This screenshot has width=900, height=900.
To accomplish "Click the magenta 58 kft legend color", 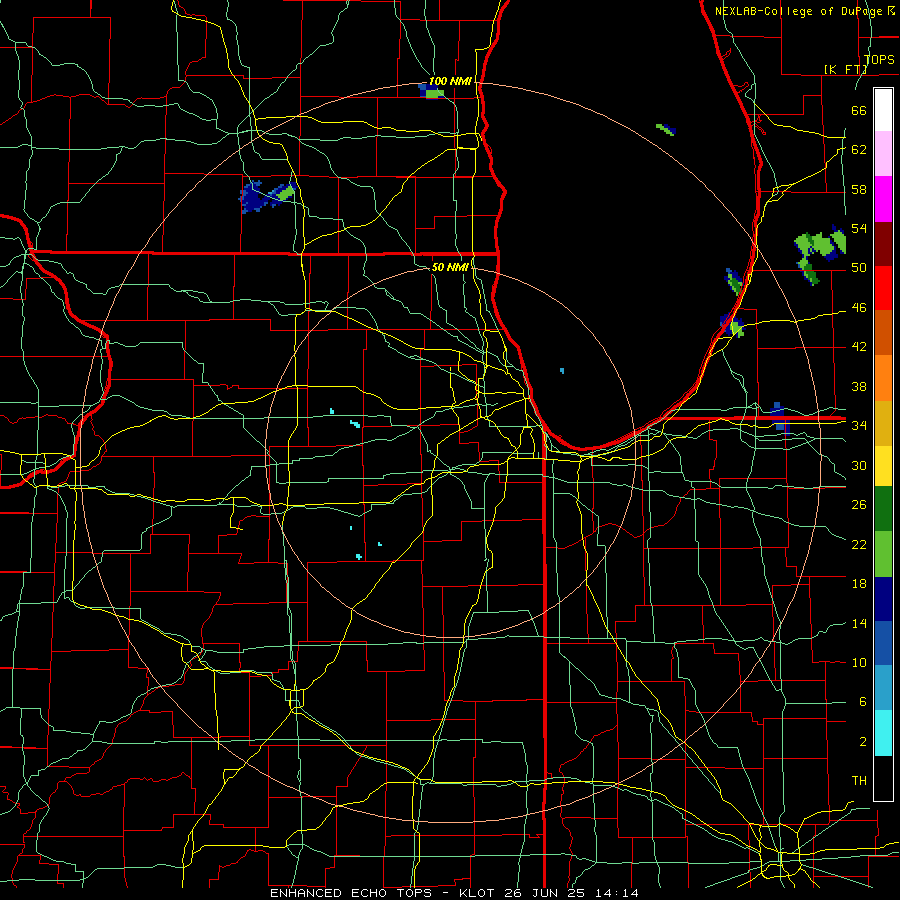I will [x=883, y=199].
